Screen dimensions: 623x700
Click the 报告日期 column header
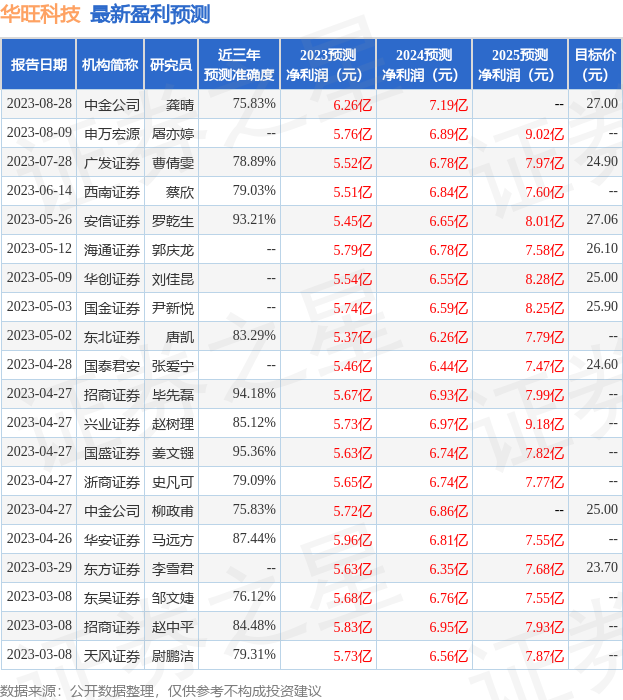39,65
